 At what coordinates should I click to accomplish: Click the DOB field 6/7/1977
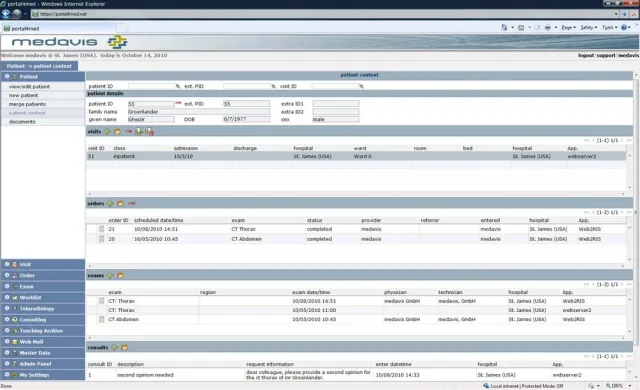pyautogui.click(x=246, y=119)
